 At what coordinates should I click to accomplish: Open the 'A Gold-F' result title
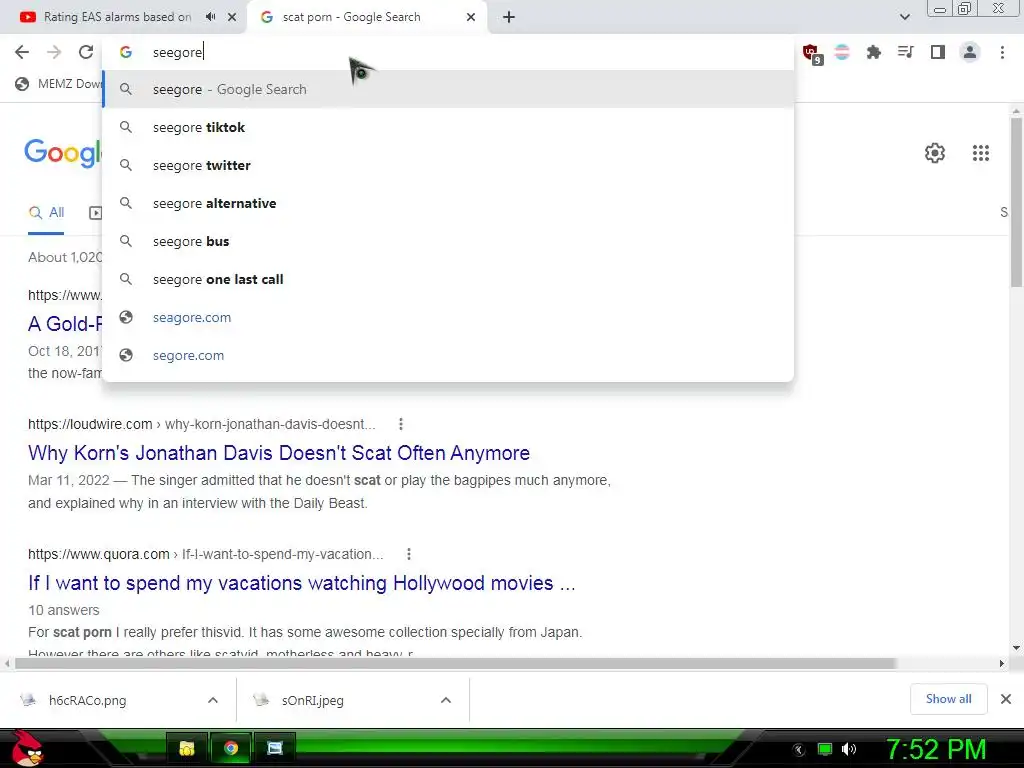pos(65,323)
